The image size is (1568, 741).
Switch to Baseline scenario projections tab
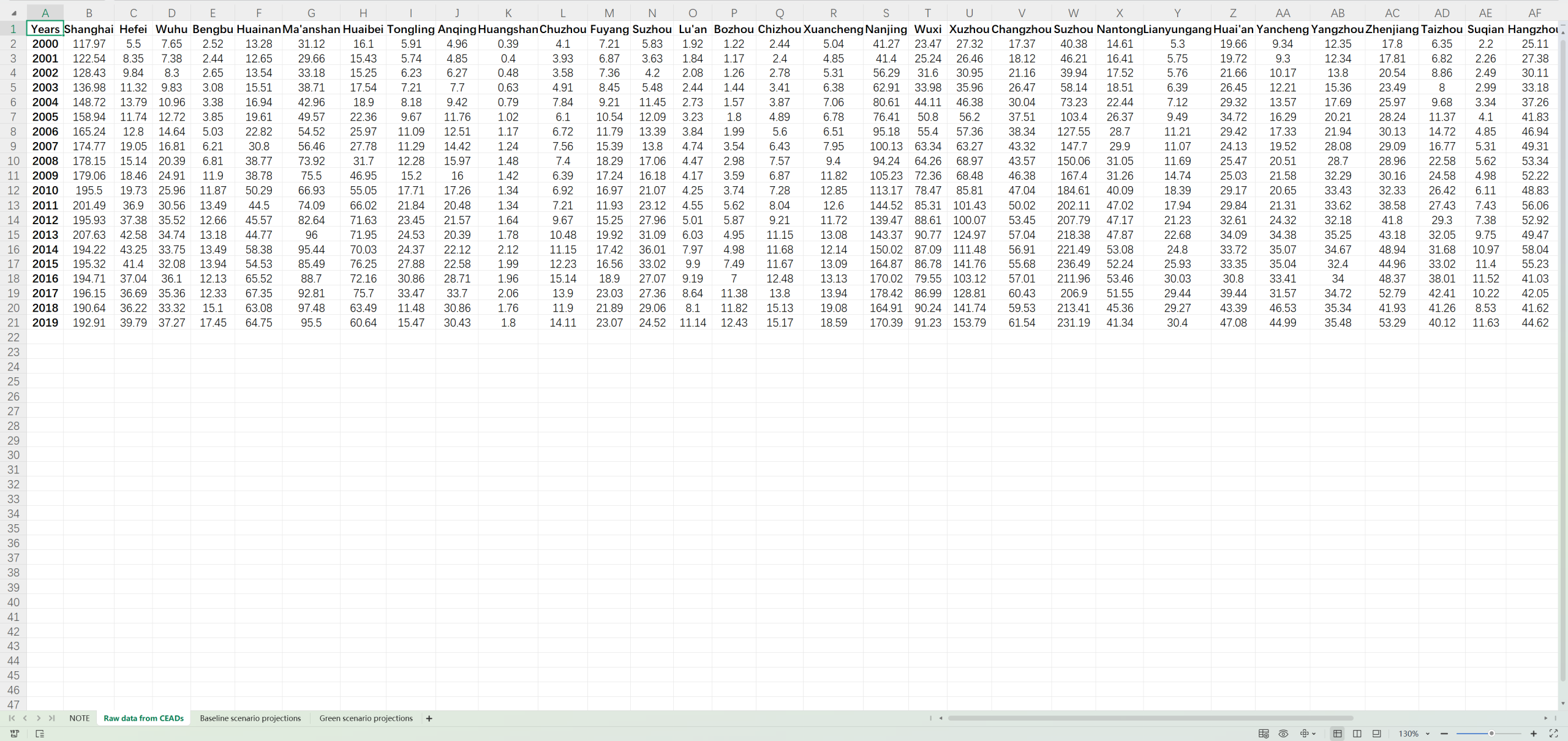point(250,718)
